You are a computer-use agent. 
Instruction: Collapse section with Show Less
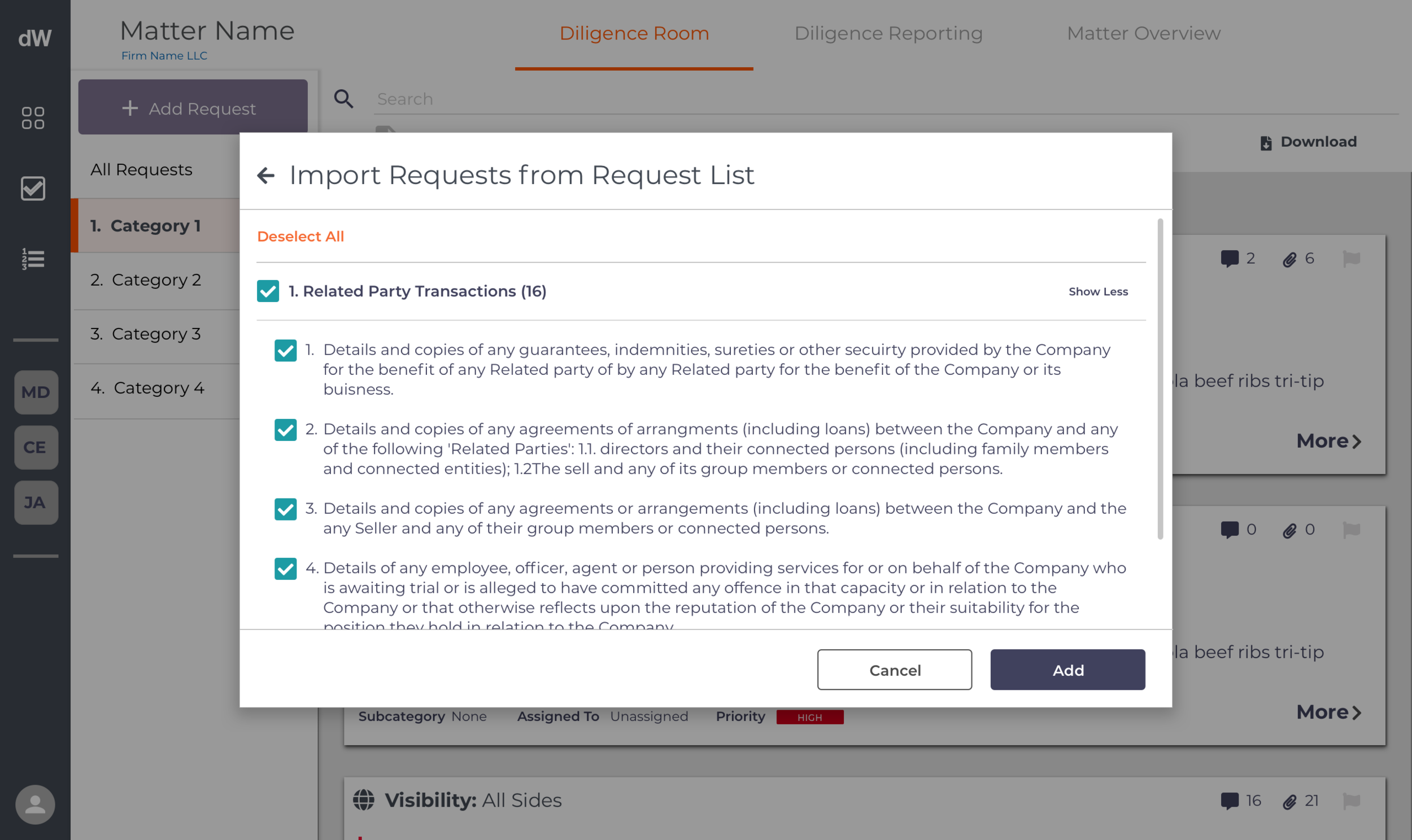click(1098, 291)
